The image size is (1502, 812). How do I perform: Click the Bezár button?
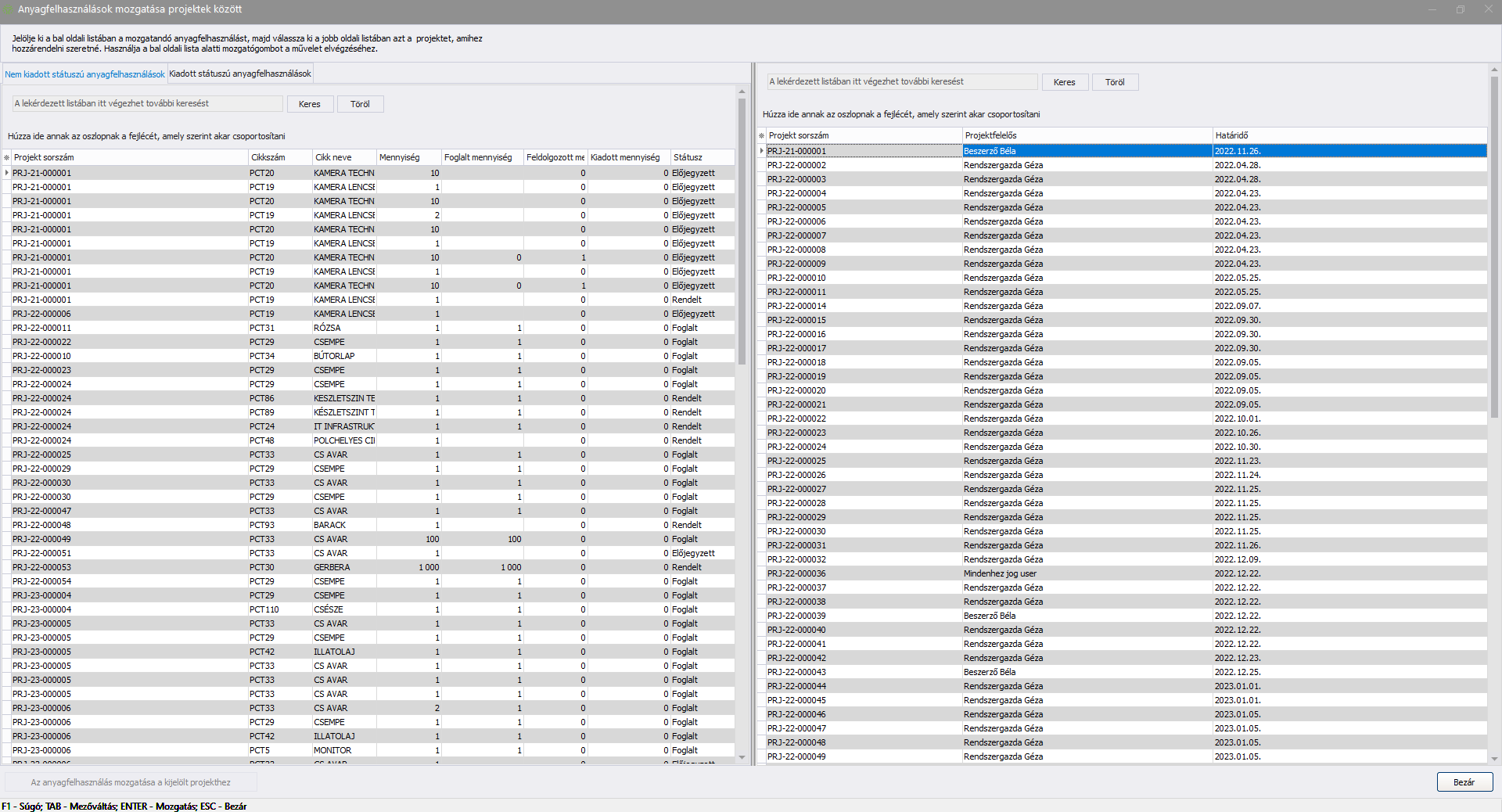(x=1464, y=782)
